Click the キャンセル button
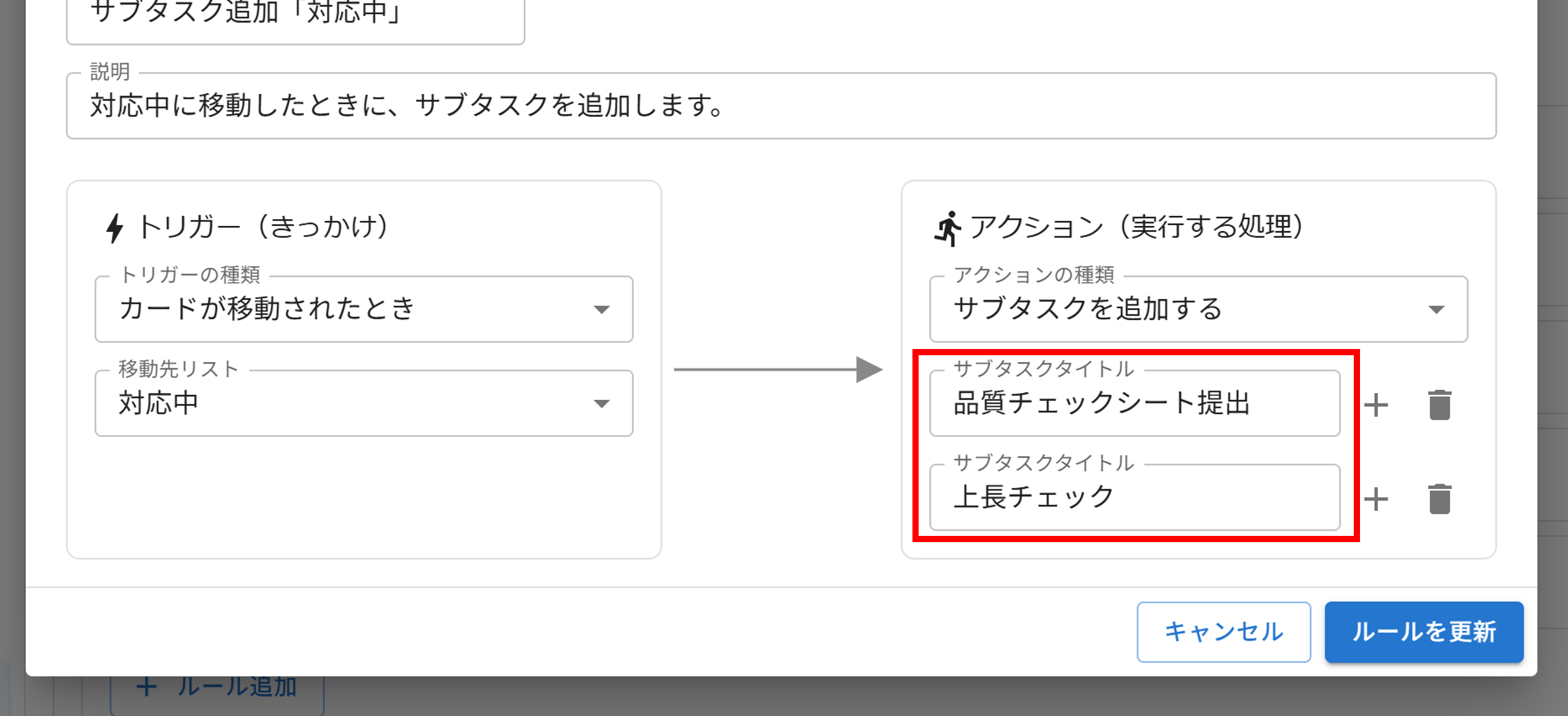This screenshot has height=716, width=1568. [x=1223, y=632]
